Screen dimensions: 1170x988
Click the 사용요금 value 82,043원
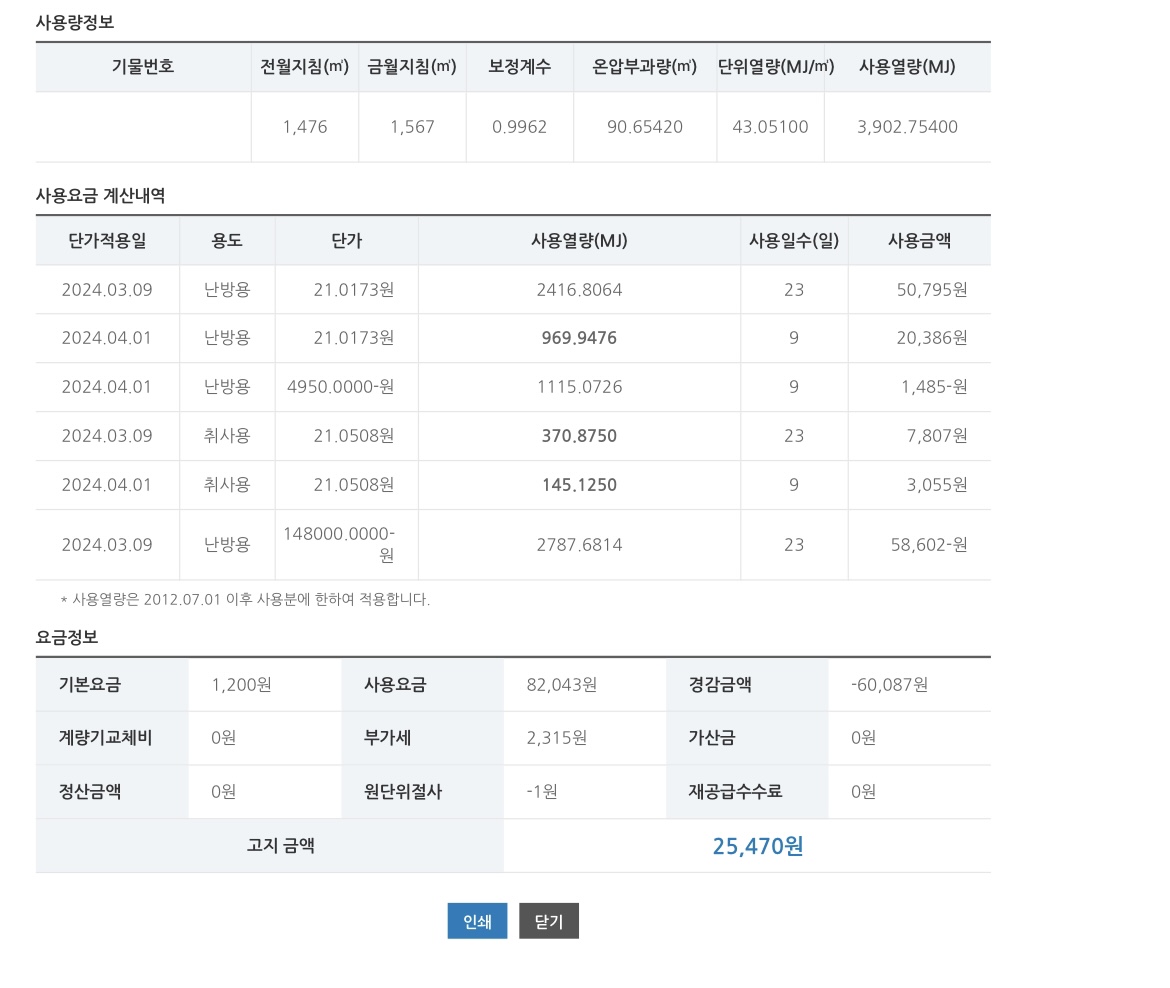[x=561, y=685]
